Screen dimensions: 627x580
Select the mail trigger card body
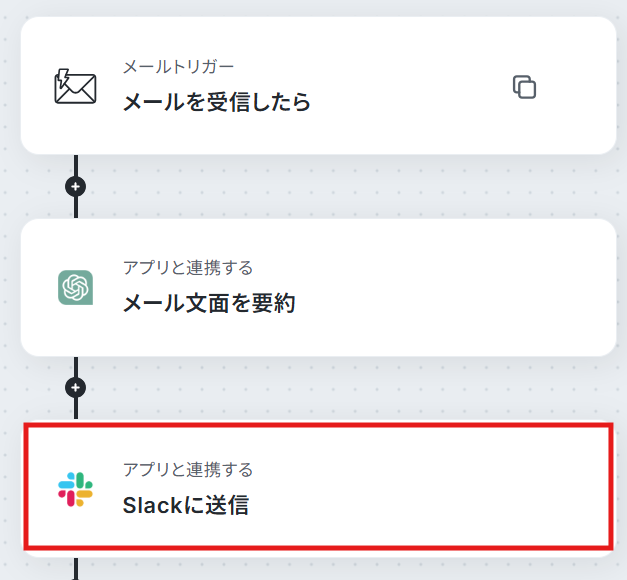(x=318, y=86)
